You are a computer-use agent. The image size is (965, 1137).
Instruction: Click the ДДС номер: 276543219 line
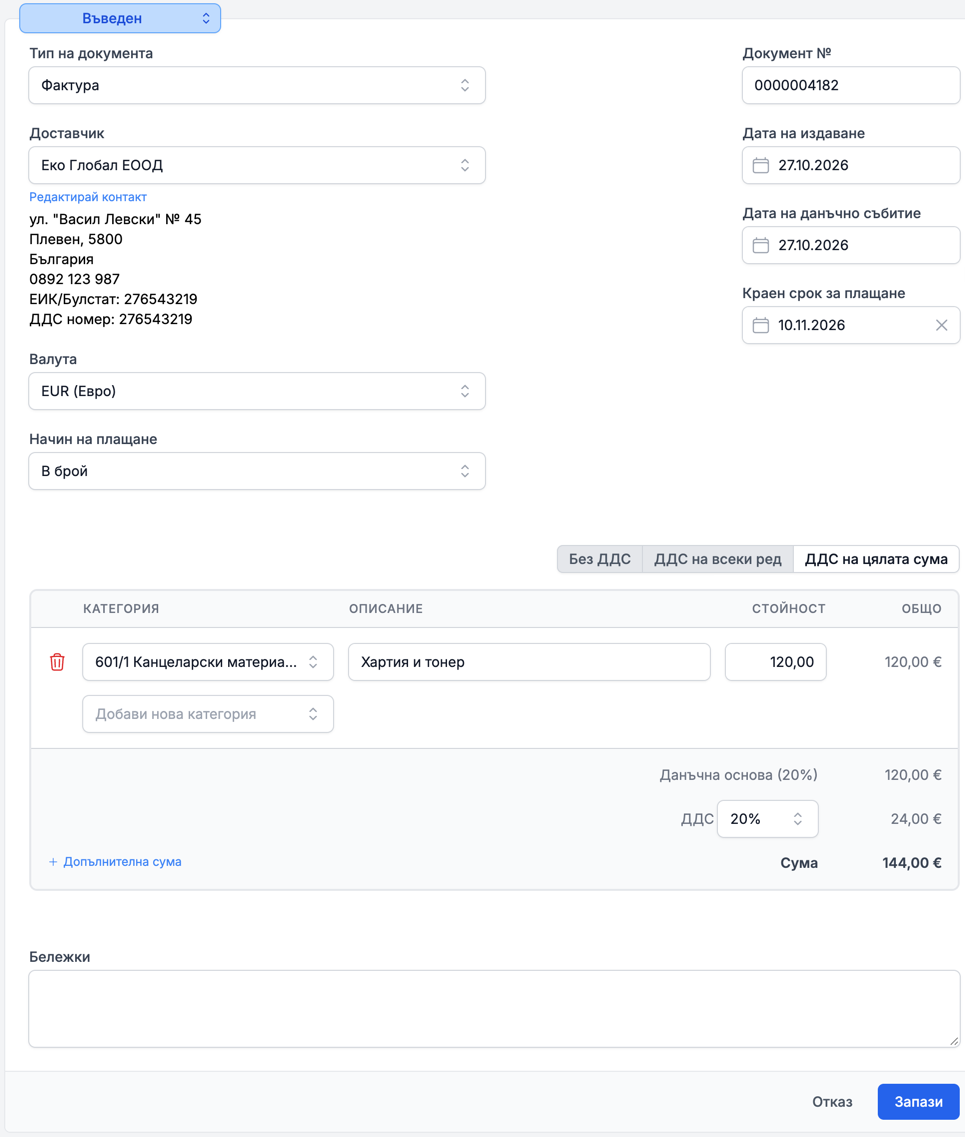(x=111, y=319)
